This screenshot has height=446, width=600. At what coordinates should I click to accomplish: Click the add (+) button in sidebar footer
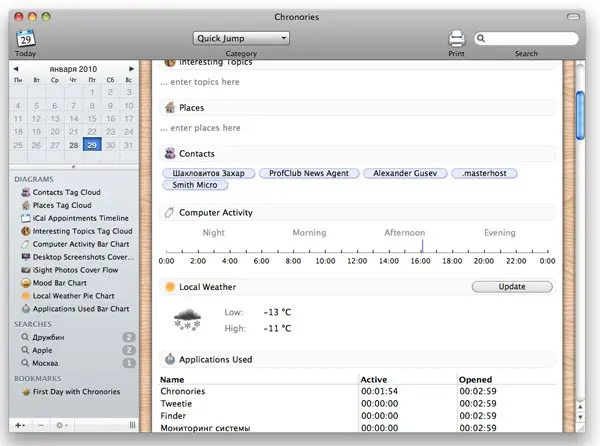[20, 425]
